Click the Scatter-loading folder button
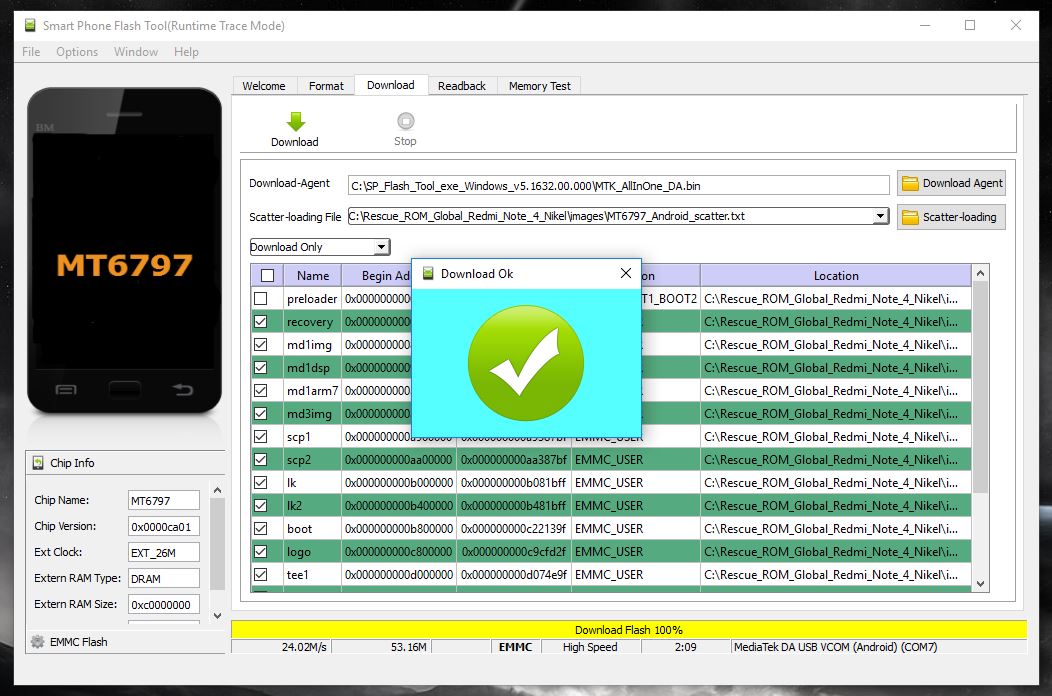 point(950,217)
